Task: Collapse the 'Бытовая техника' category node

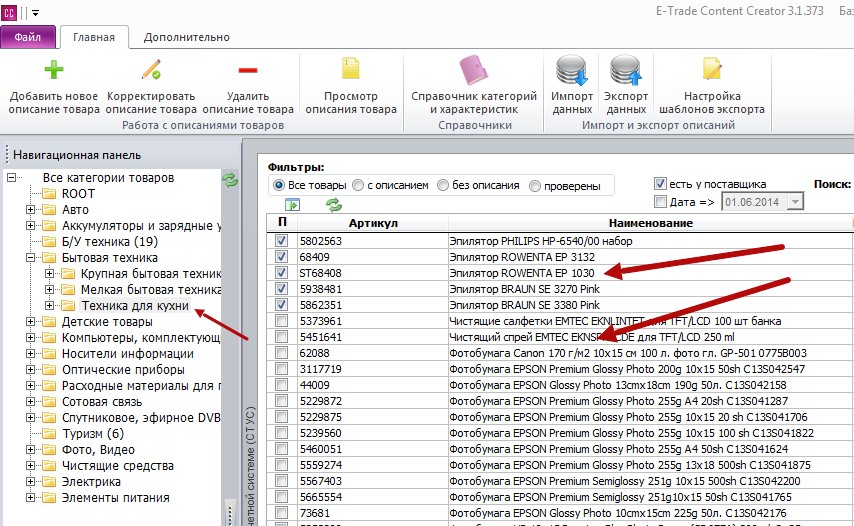Action: click(x=30, y=258)
